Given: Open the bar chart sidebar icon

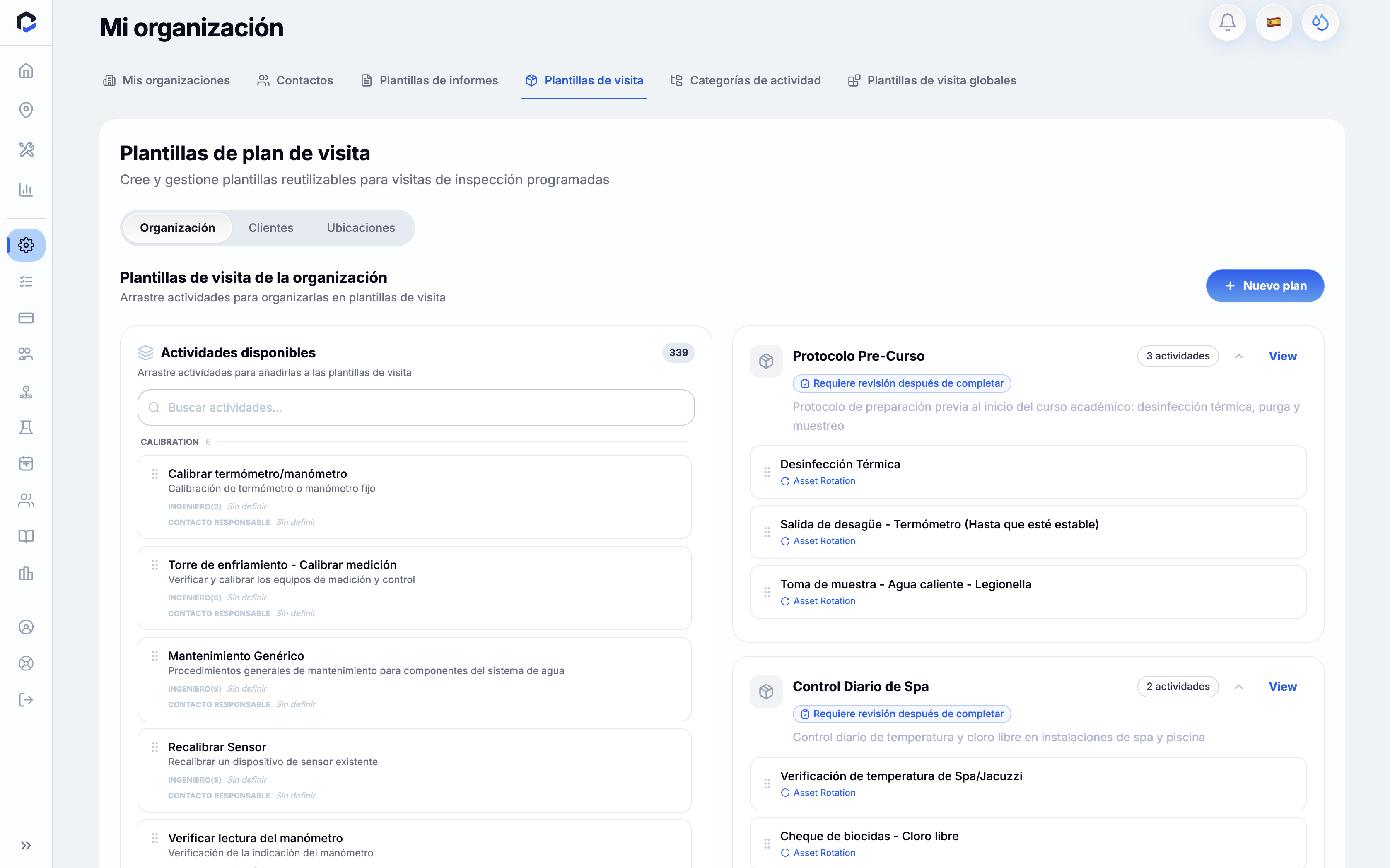Looking at the screenshot, I should [x=26, y=189].
